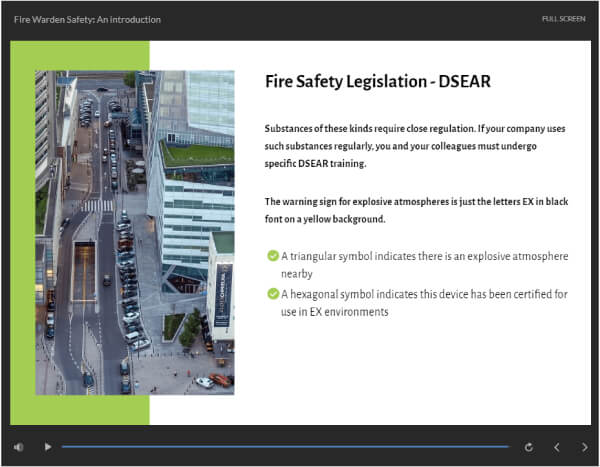The height and width of the screenshot is (467, 600).
Task: Click the aerial city street photo
Action: [x=135, y=232]
